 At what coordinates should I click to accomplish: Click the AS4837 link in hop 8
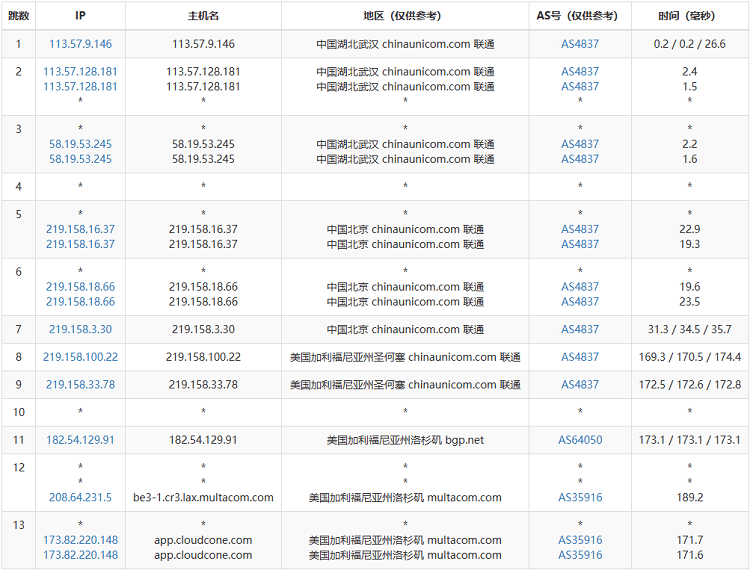tap(580, 357)
